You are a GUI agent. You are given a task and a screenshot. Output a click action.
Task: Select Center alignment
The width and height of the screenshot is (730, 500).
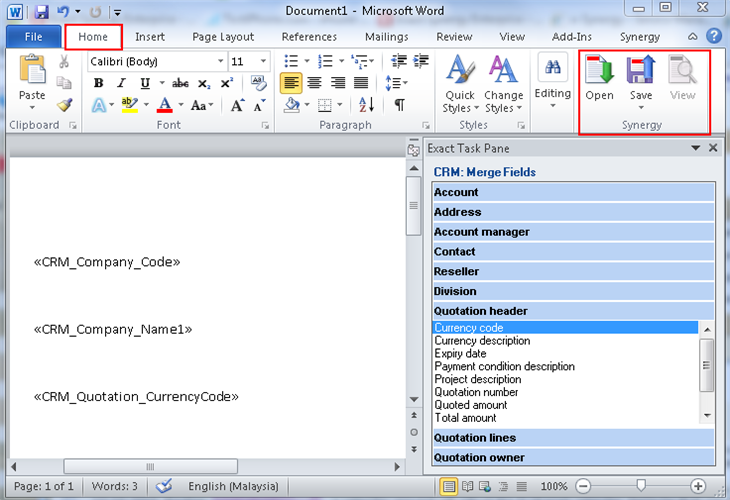pyautogui.click(x=314, y=83)
